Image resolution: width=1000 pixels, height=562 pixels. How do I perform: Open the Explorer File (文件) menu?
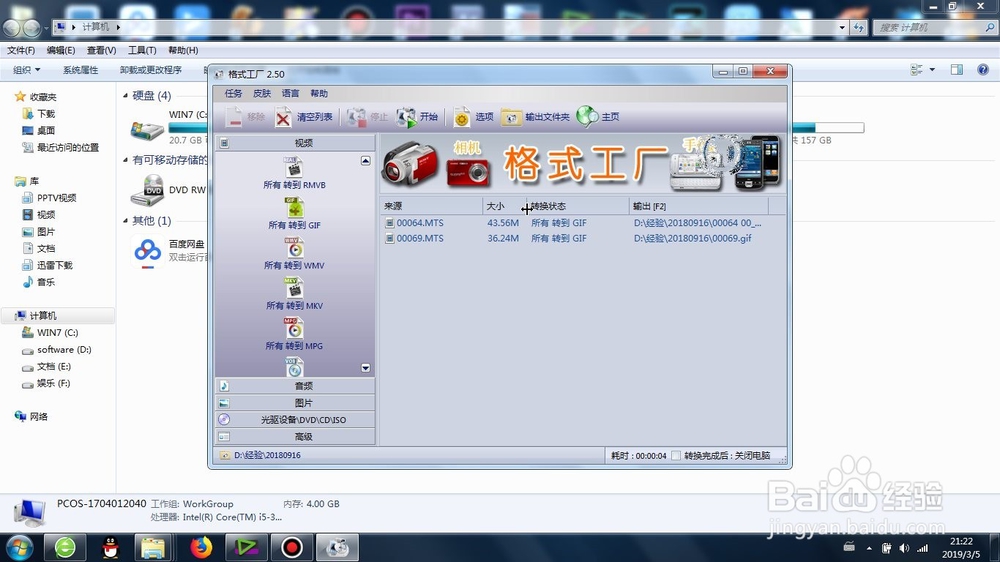coord(21,50)
